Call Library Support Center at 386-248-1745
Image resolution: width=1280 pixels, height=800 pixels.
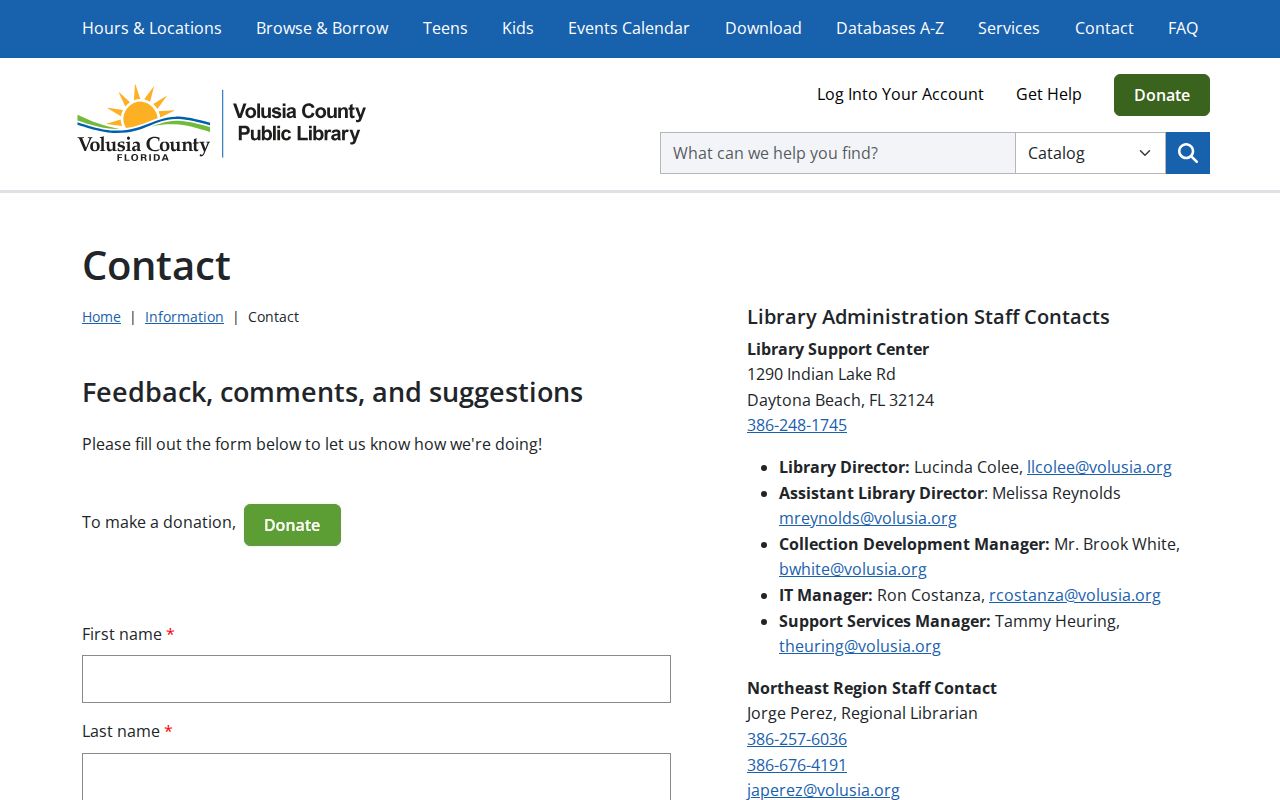pos(797,425)
